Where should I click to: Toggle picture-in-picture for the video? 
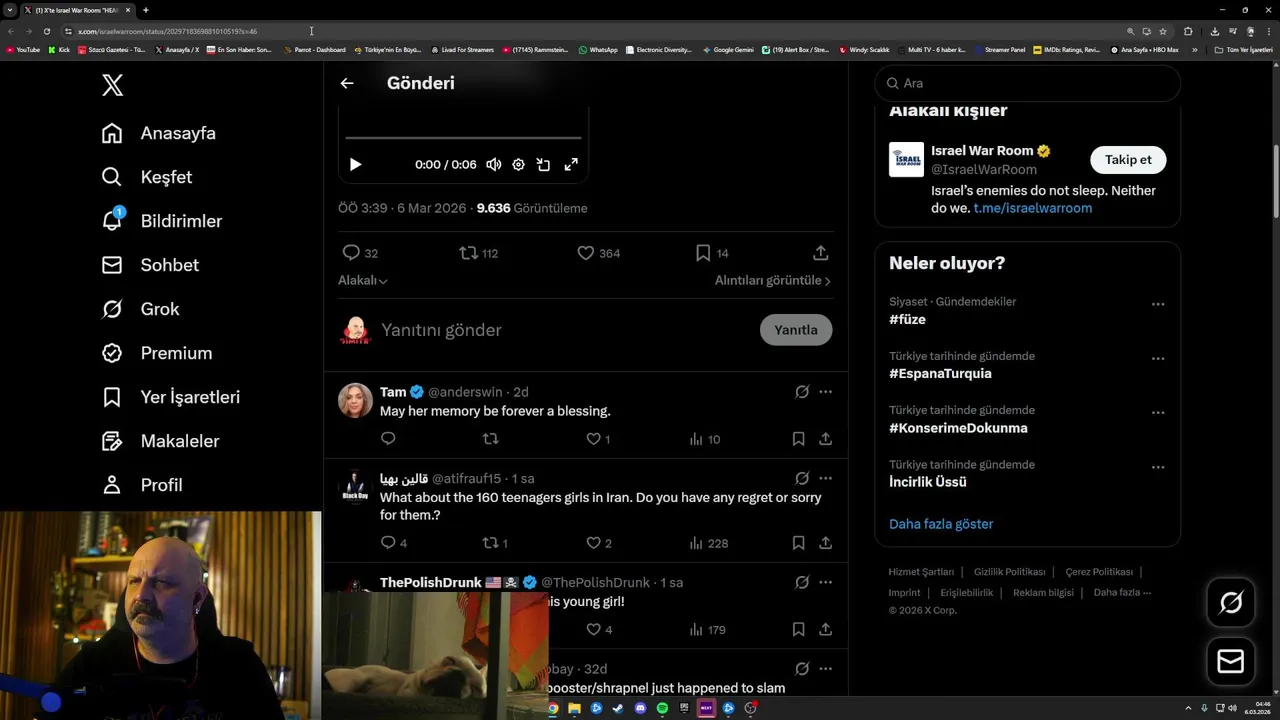click(544, 164)
